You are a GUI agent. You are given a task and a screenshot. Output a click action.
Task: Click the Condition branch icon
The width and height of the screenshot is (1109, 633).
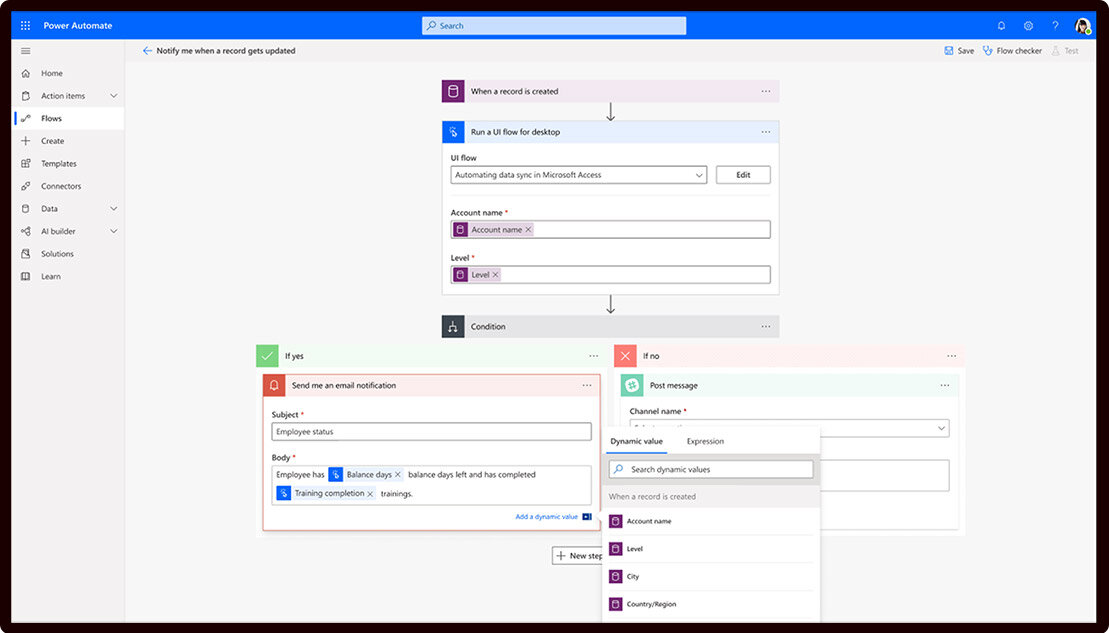453,327
